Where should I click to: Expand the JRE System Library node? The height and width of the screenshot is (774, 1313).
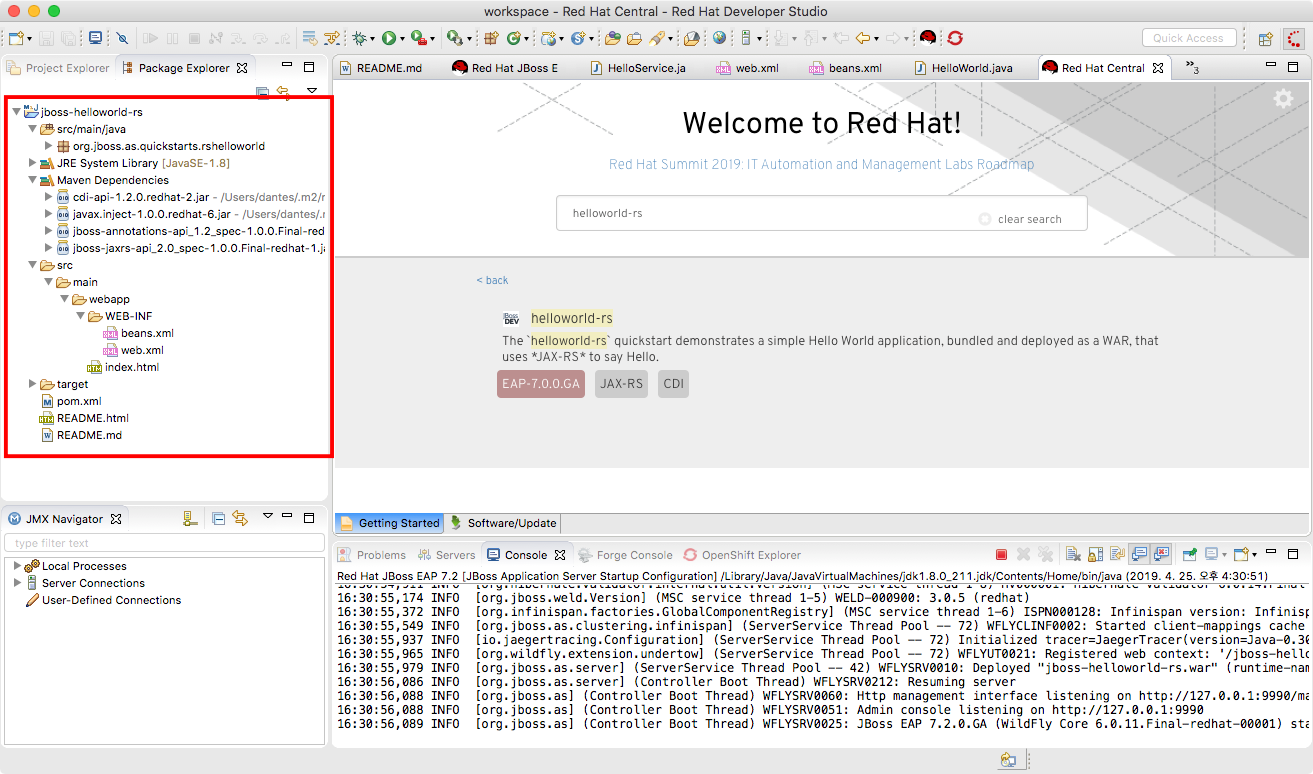tap(32, 163)
